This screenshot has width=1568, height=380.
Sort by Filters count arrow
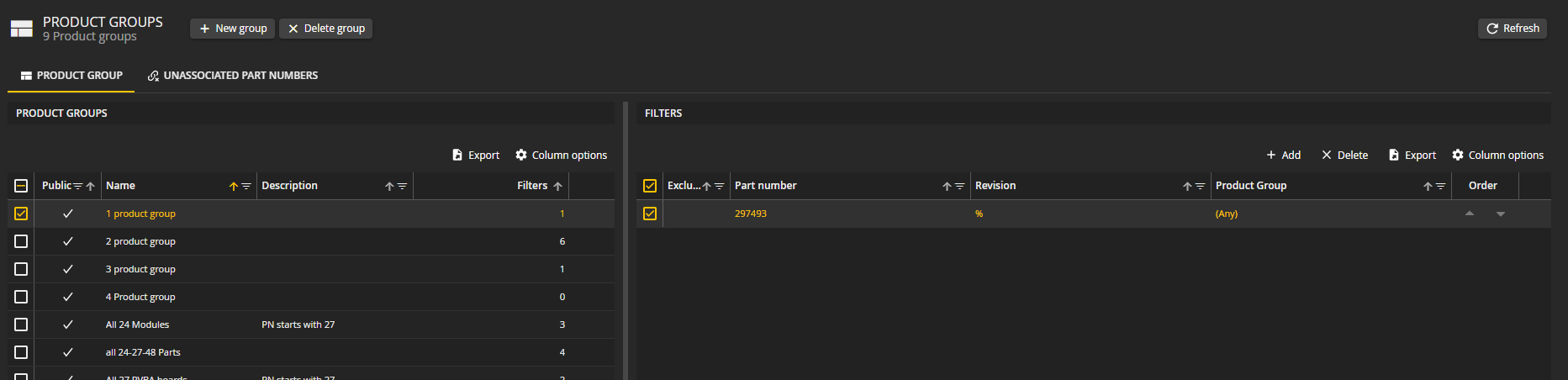click(557, 187)
